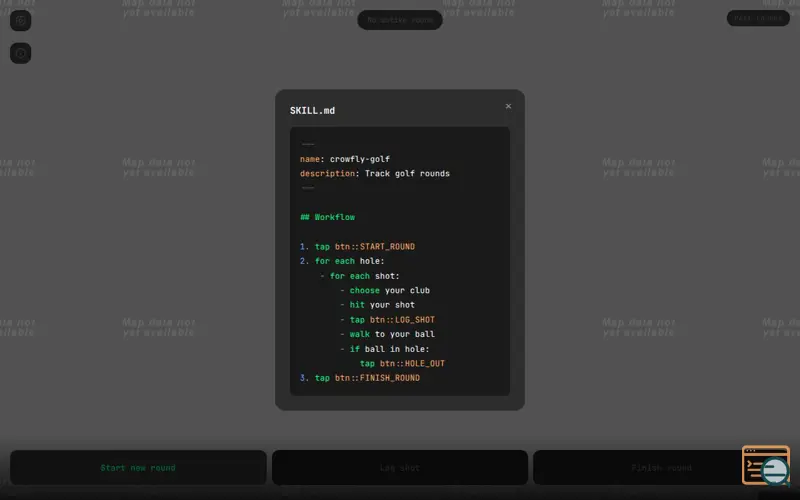Click the Finish round button
The width and height of the screenshot is (800, 500).
tap(661, 467)
